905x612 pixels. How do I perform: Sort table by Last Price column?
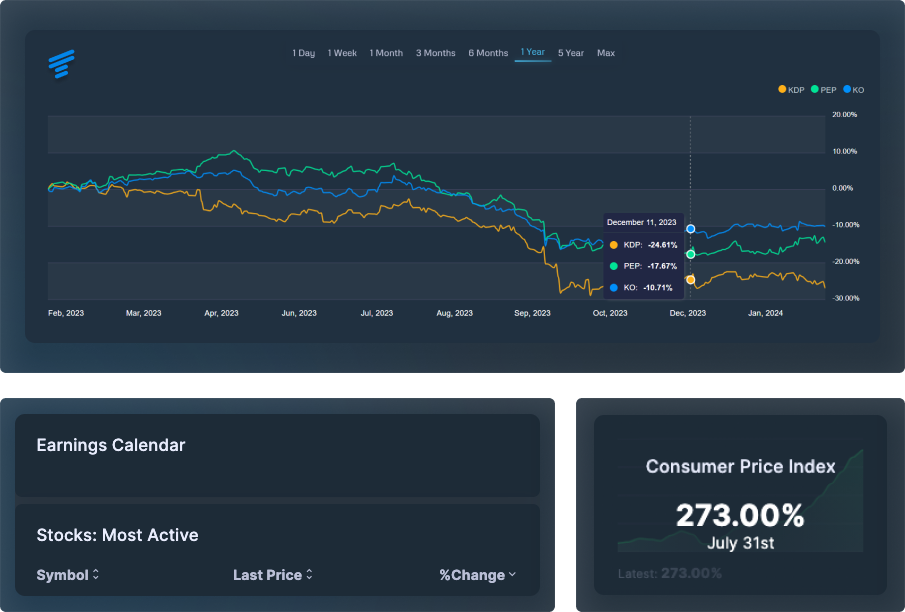273,575
